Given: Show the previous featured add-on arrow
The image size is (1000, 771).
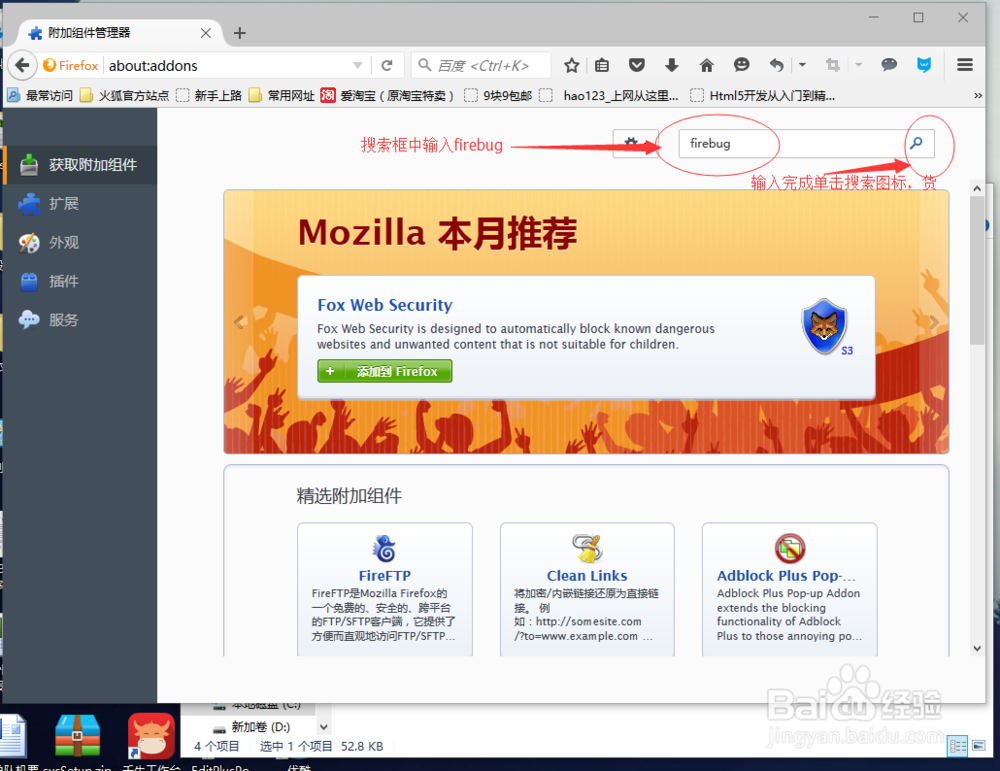Looking at the screenshot, I should (239, 322).
